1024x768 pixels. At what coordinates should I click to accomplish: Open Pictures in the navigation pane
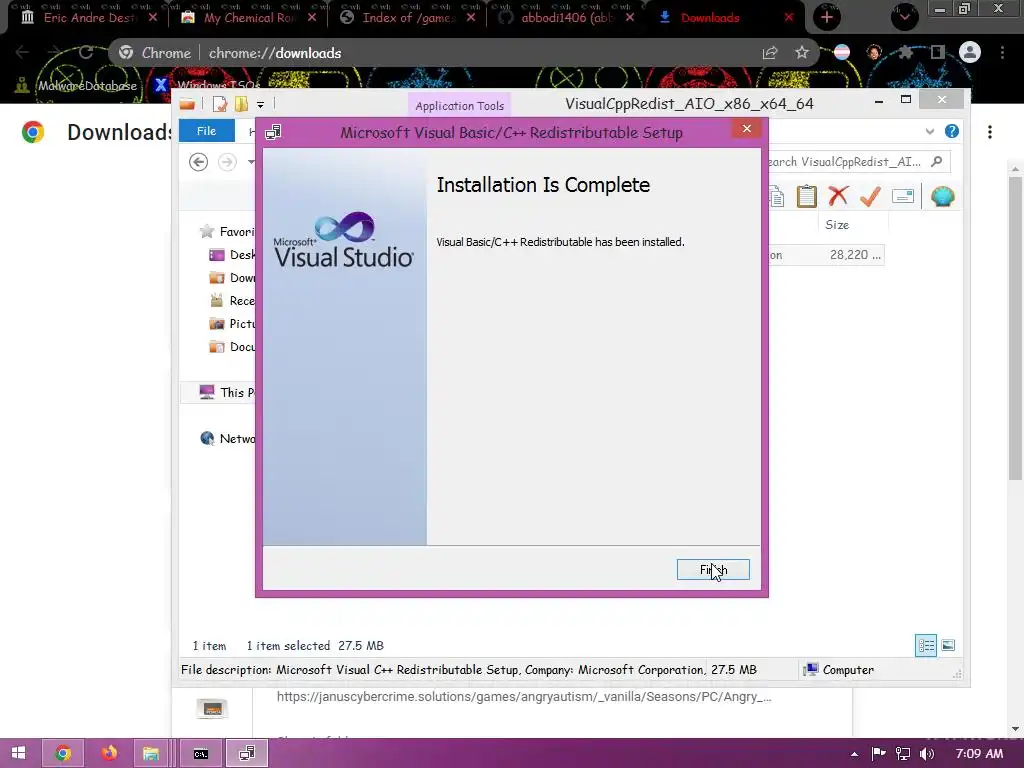tap(232, 323)
